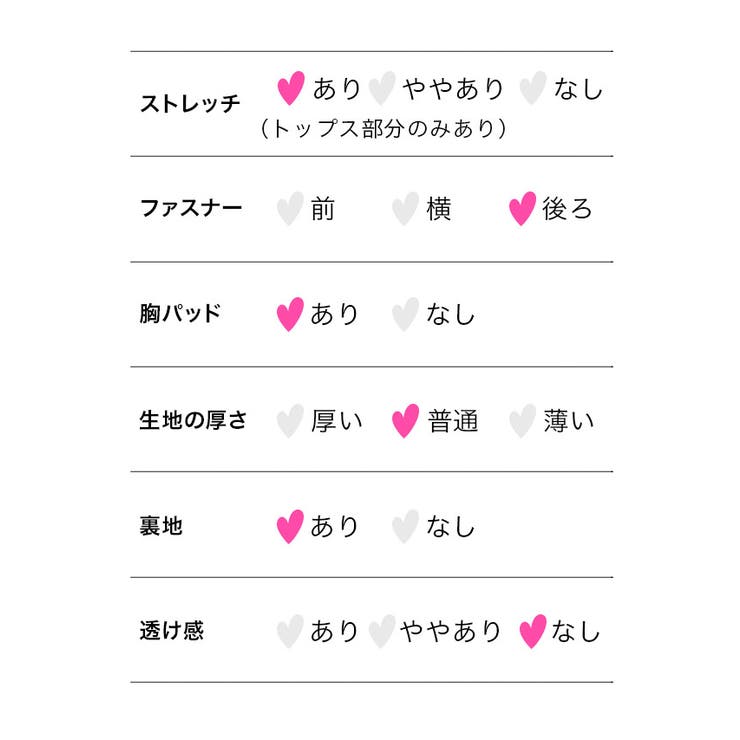This screenshot has height=740, width=740.
Task: Click the gray heart for 胸パッド なし
Action: 405,314
